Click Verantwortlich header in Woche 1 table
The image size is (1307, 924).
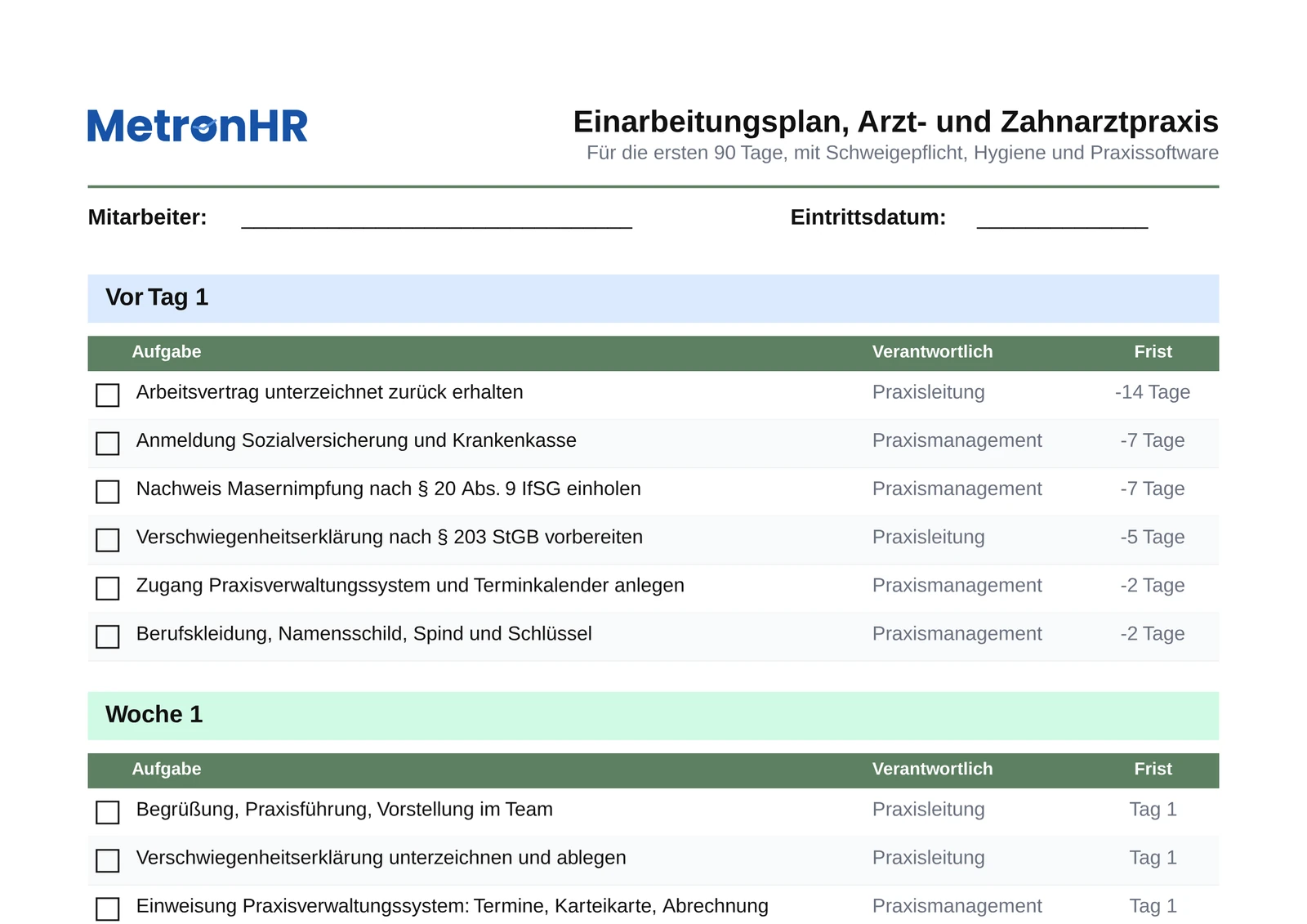[932, 770]
